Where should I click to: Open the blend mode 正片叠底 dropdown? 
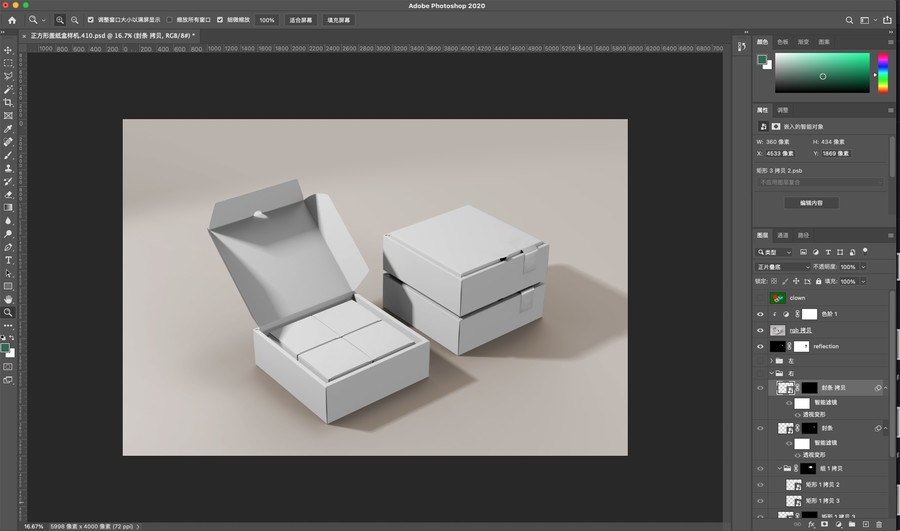(x=782, y=267)
